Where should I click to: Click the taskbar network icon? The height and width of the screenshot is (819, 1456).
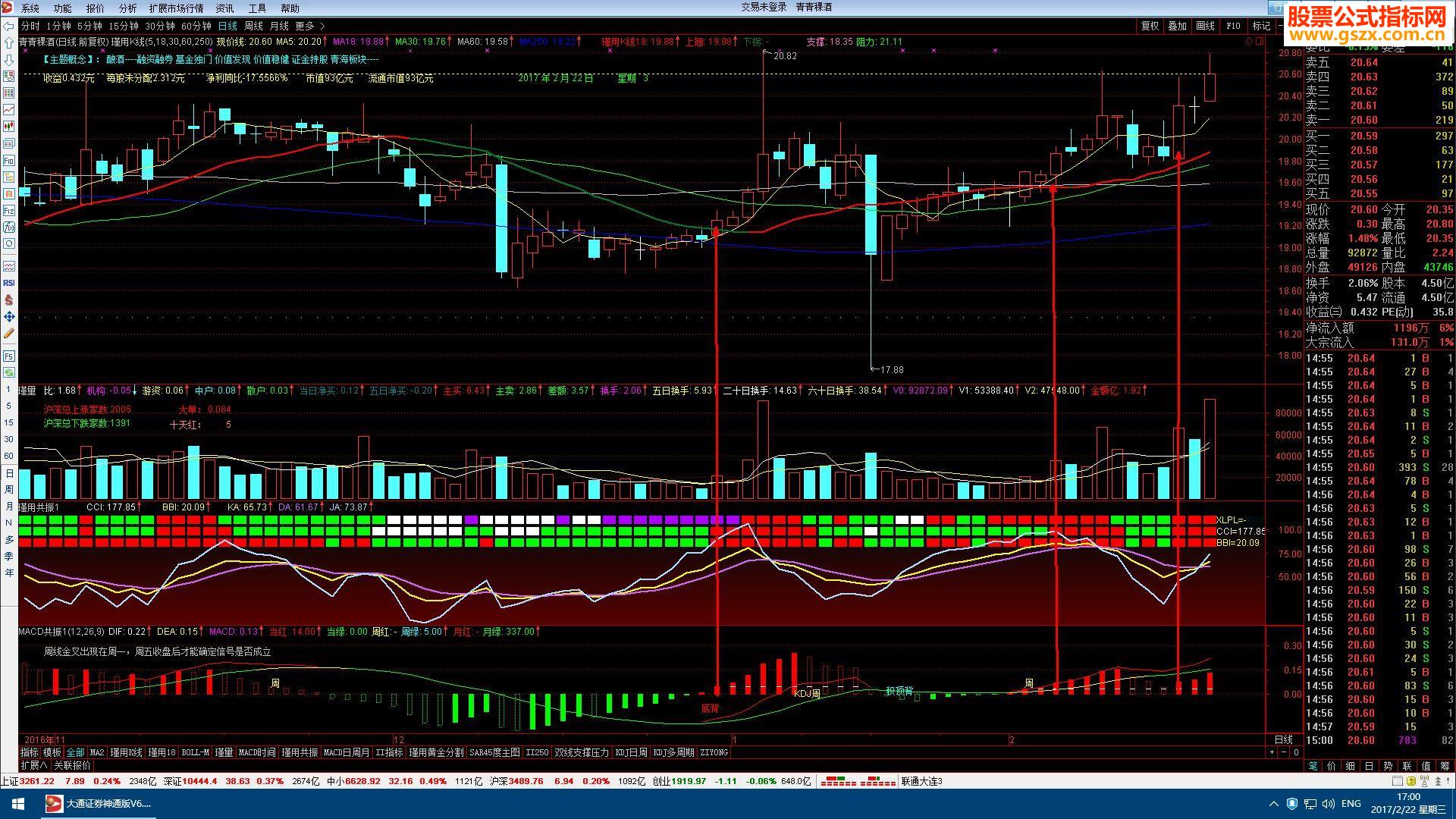[x=1310, y=804]
